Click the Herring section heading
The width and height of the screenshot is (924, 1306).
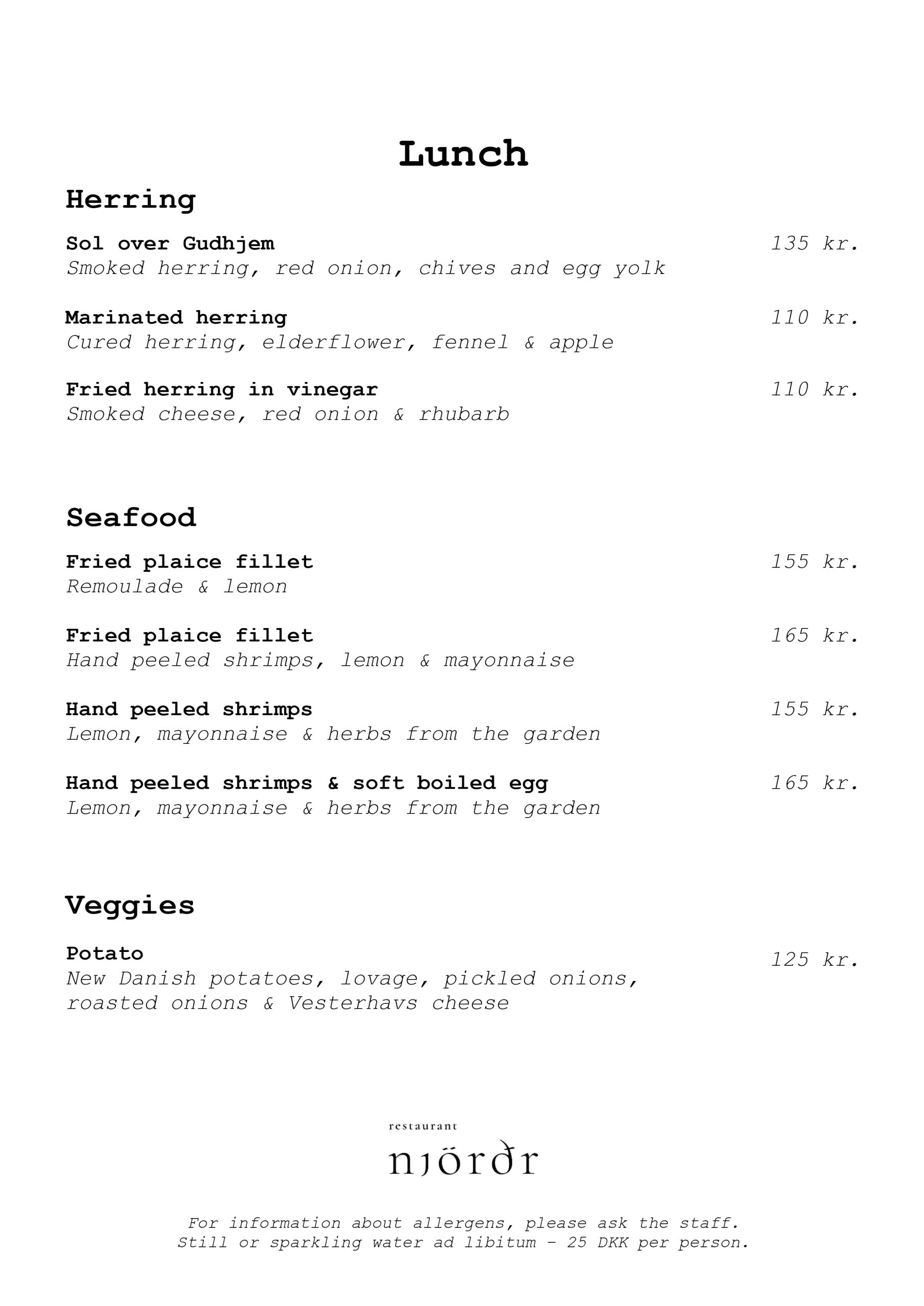(x=131, y=199)
